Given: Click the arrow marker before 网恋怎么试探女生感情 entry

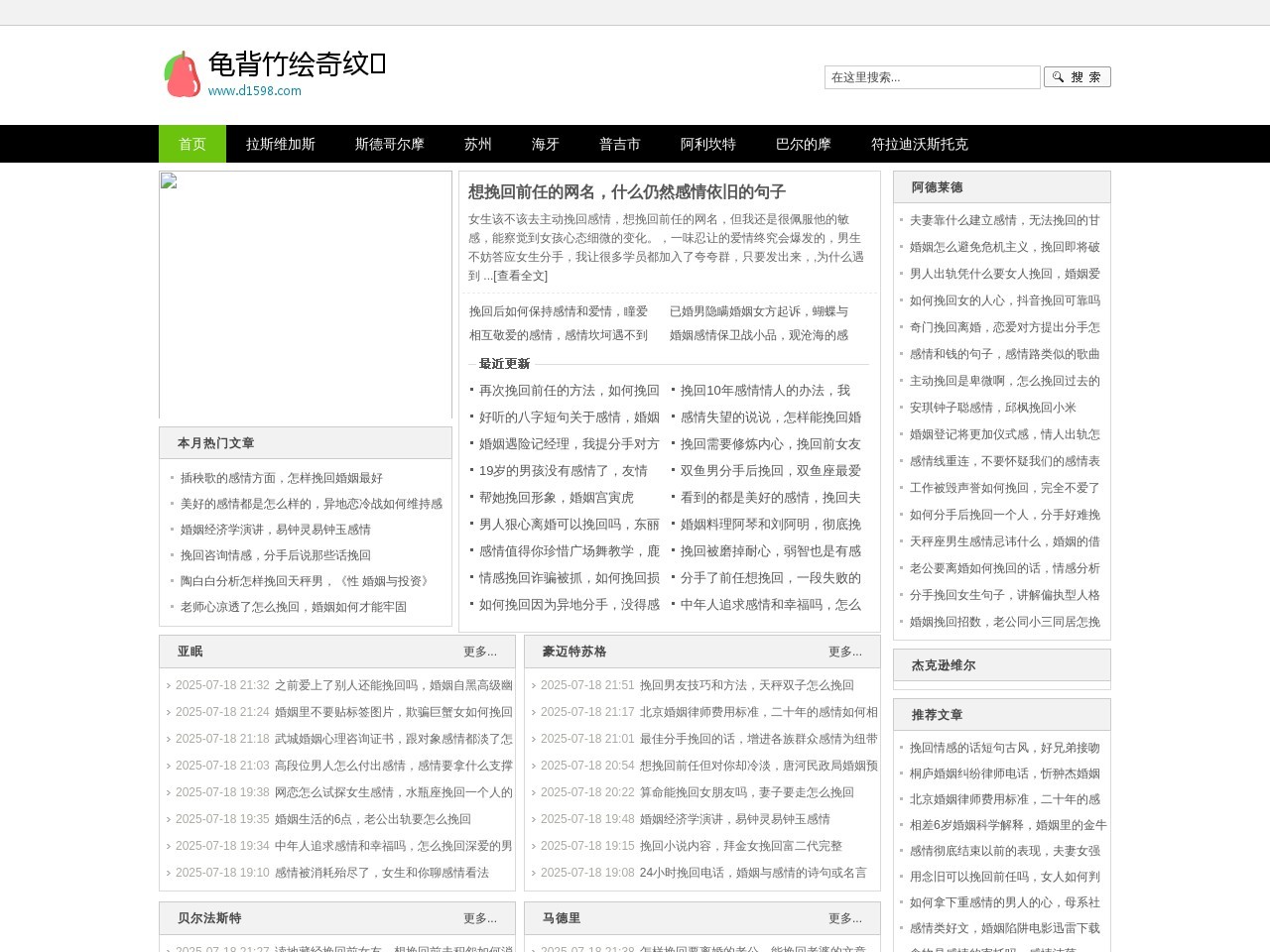Looking at the screenshot, I should [x=170, y=792].
